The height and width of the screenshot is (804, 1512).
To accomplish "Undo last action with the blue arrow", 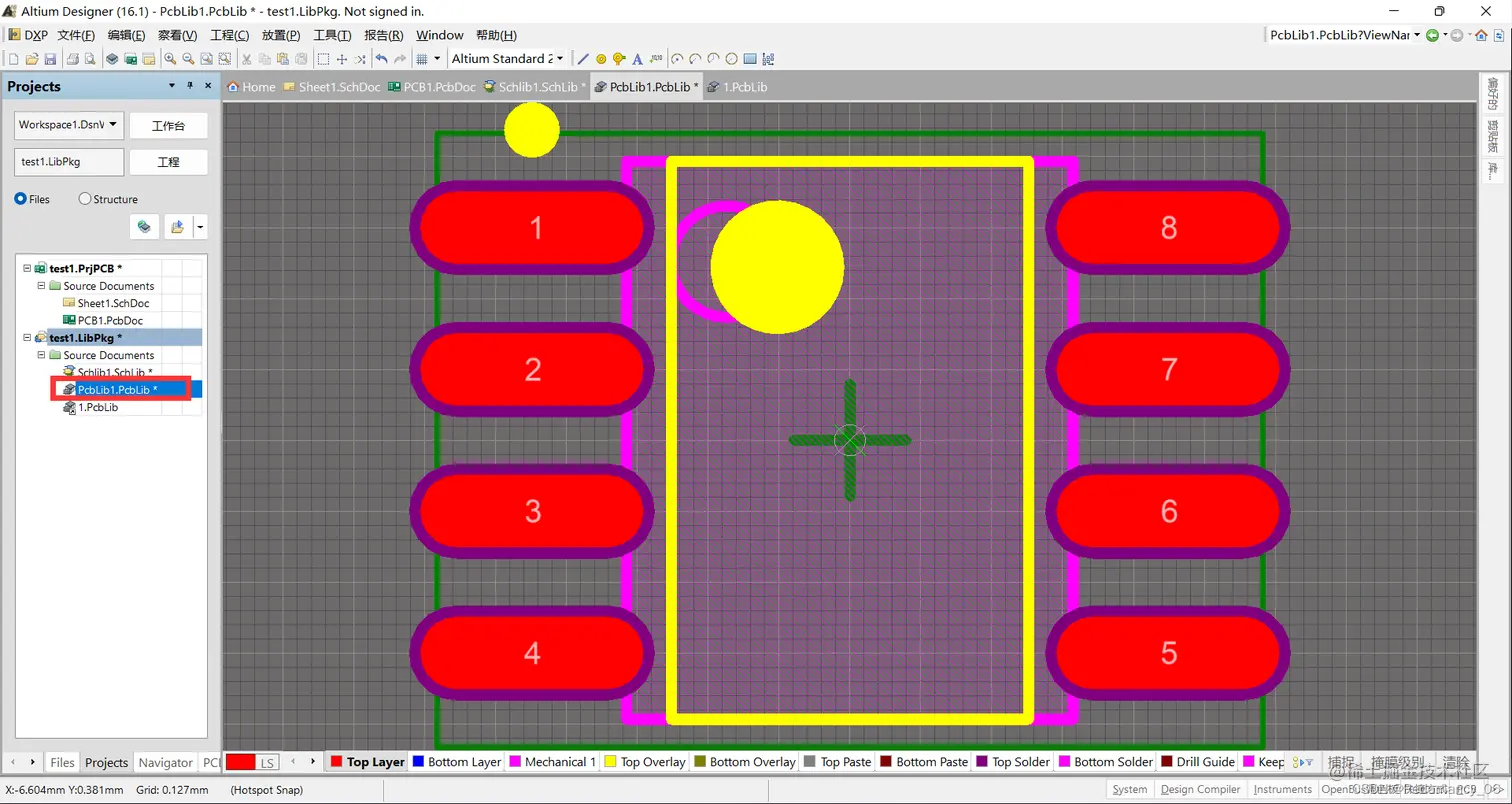I will coord(381,59).
